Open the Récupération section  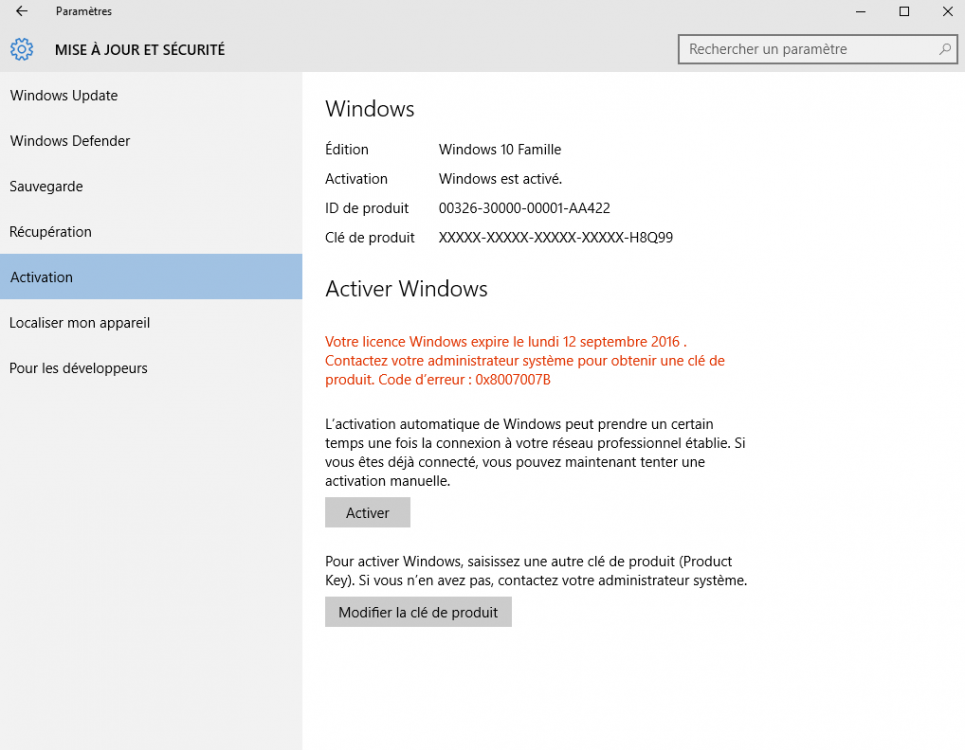coord(50,231)
